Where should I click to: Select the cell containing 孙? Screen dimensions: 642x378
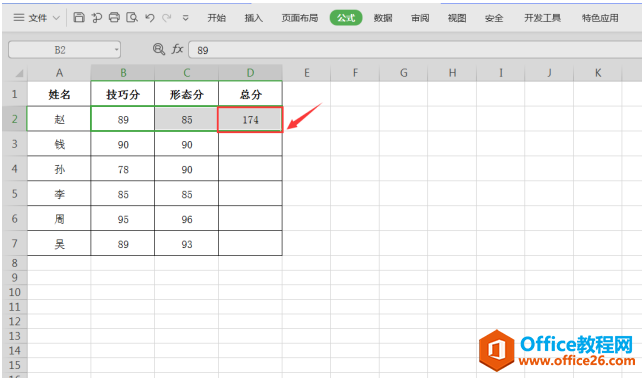tap(59, 169)
